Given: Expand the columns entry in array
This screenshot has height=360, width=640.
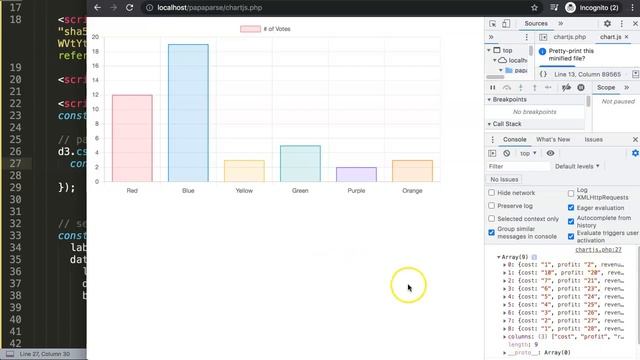Looking at the screenshot, I should (505, 337).
